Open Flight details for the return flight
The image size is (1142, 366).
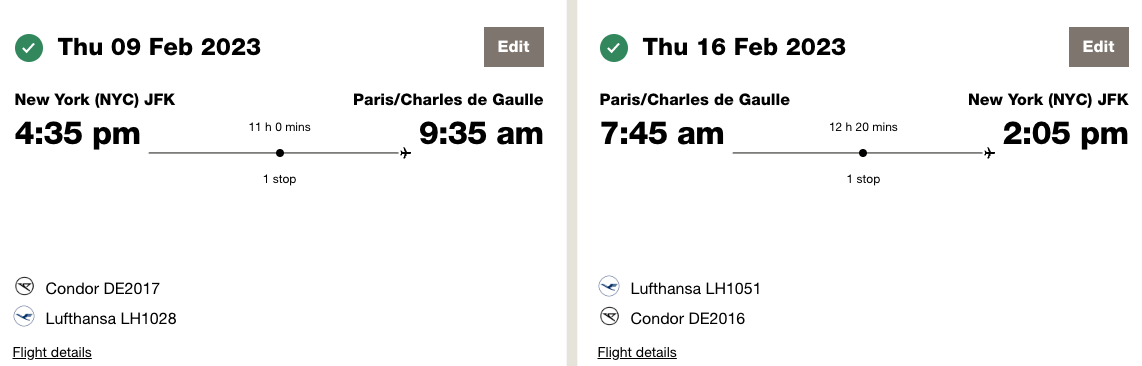tap(637, 352)
